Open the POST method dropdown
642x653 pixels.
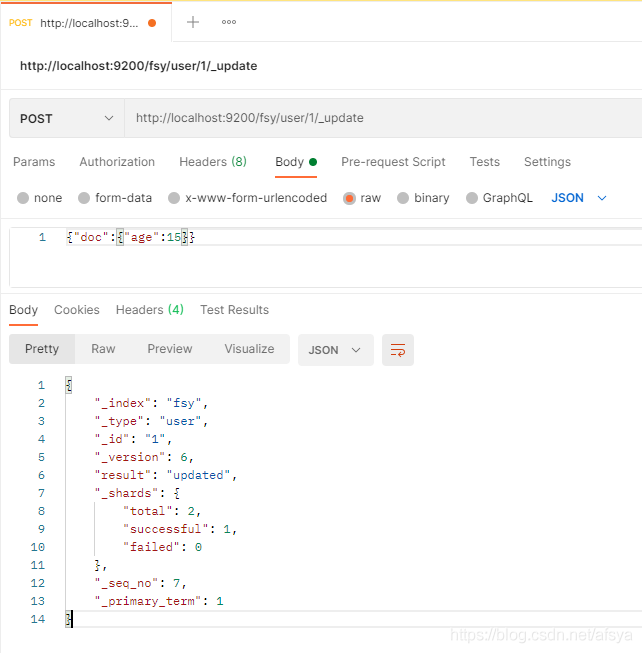[66, 118]
